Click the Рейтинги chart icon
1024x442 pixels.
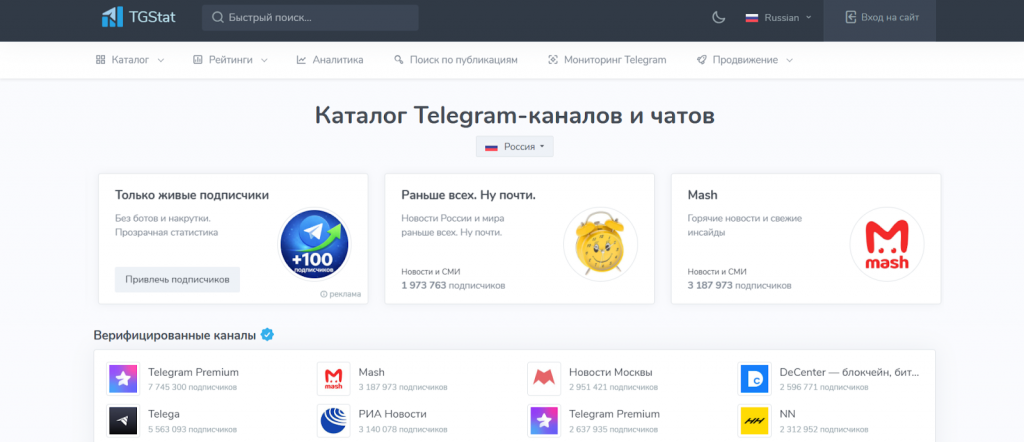tap(198, 60)
